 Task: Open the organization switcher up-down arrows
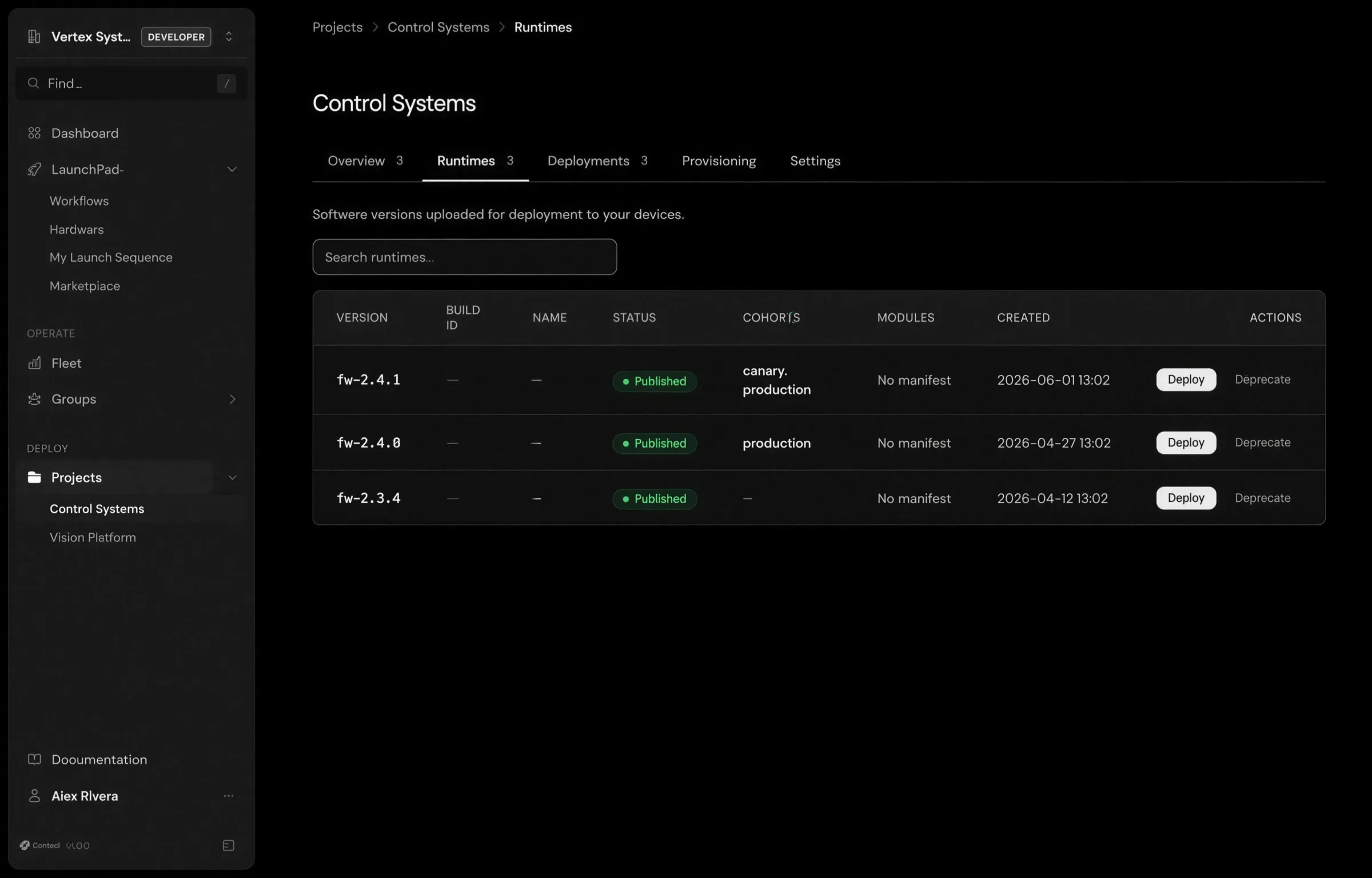pyautogui.click(x=229, y=37)
